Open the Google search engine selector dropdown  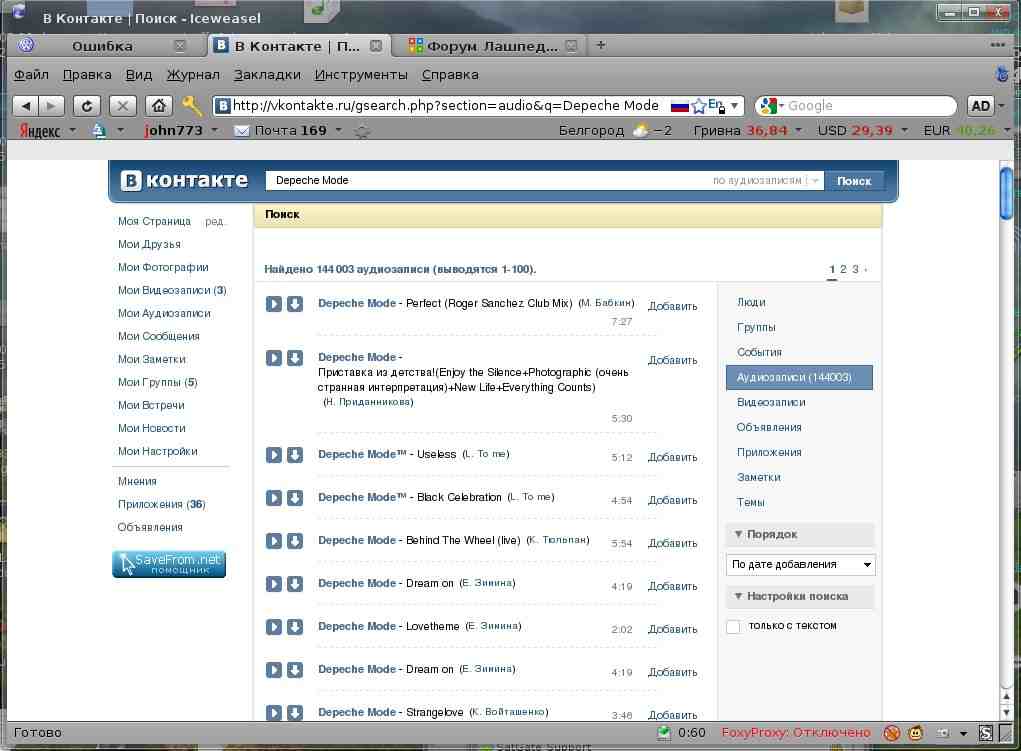(772, 106)
